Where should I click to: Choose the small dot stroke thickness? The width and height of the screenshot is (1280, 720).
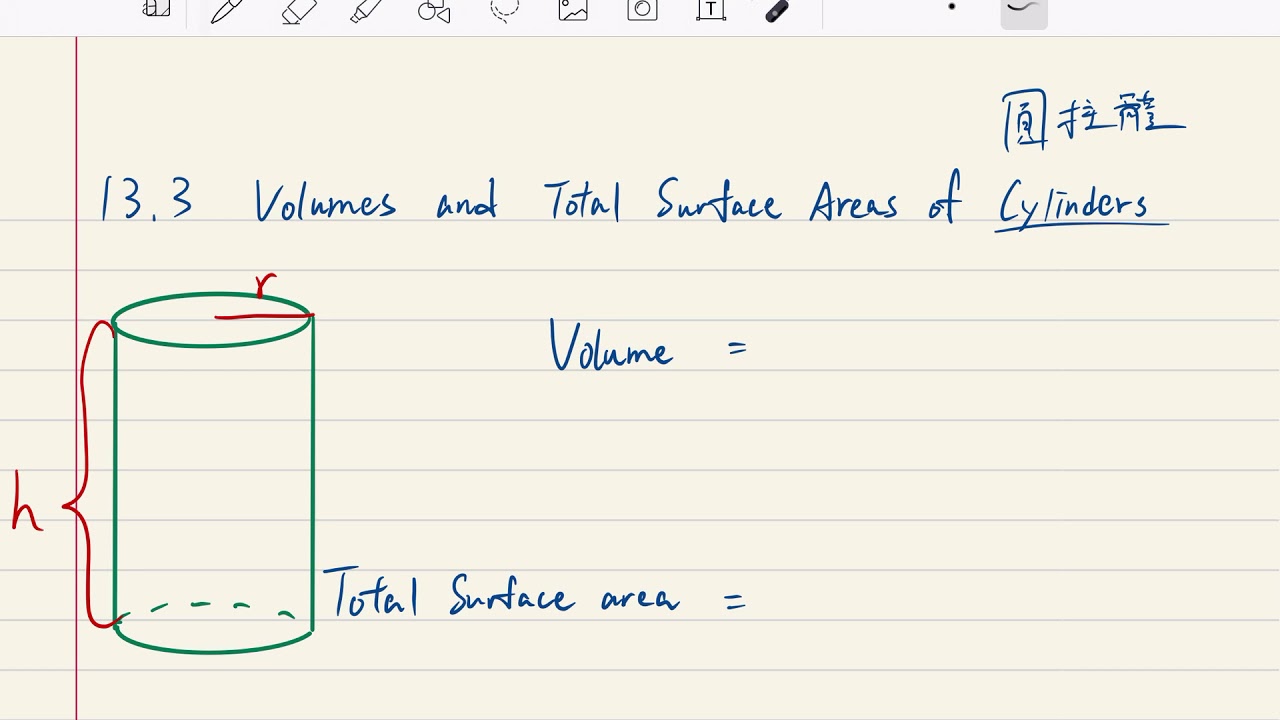click(951, 7)
